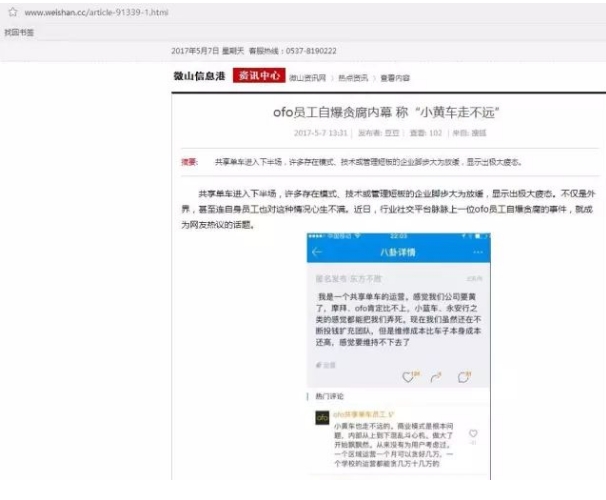Screen dimensions: 606x500
Task: Click the article source label 搜狐
Action: pos(479,131)
